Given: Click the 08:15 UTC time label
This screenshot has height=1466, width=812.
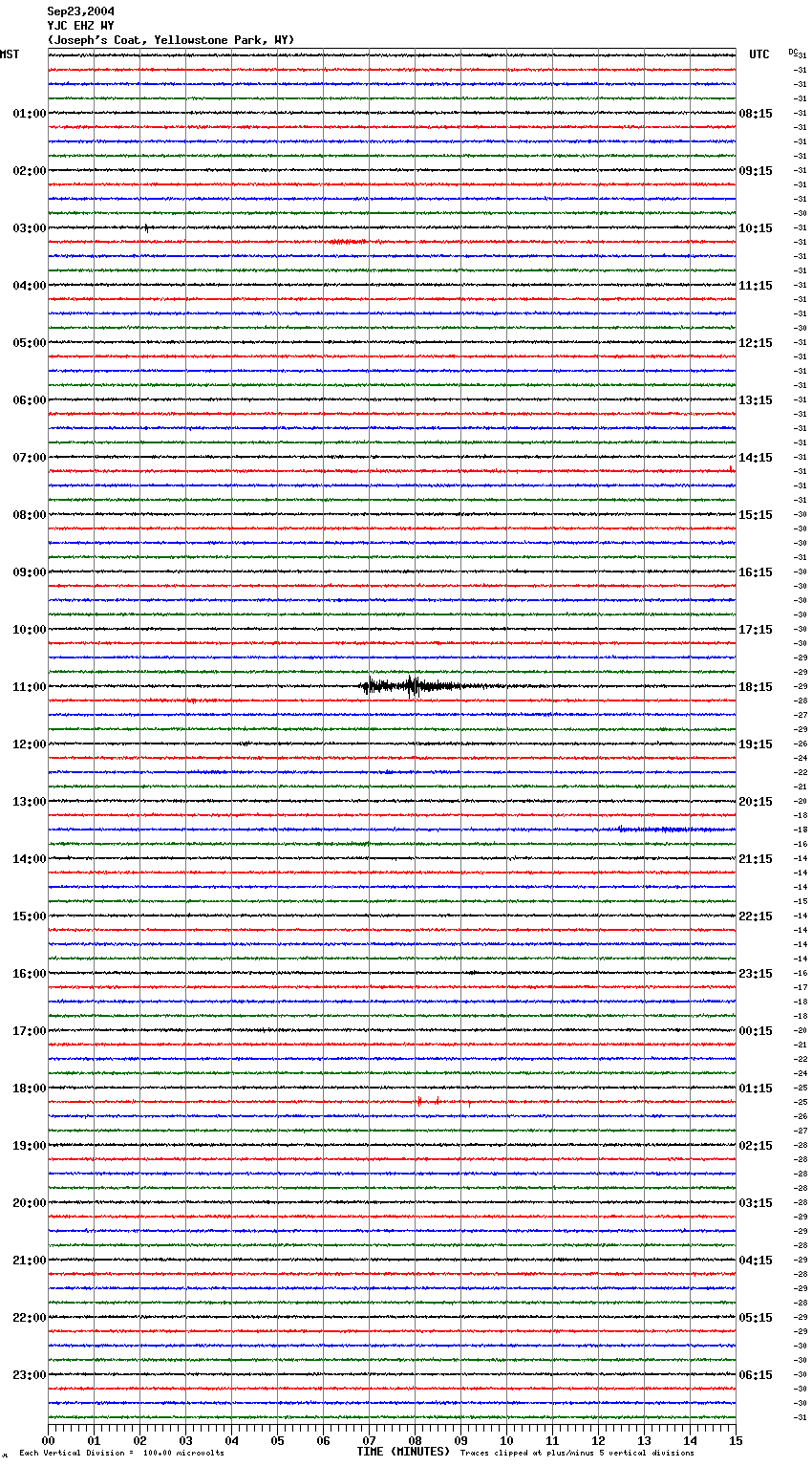Looking at the screenshot, I should tap(756, 114).
